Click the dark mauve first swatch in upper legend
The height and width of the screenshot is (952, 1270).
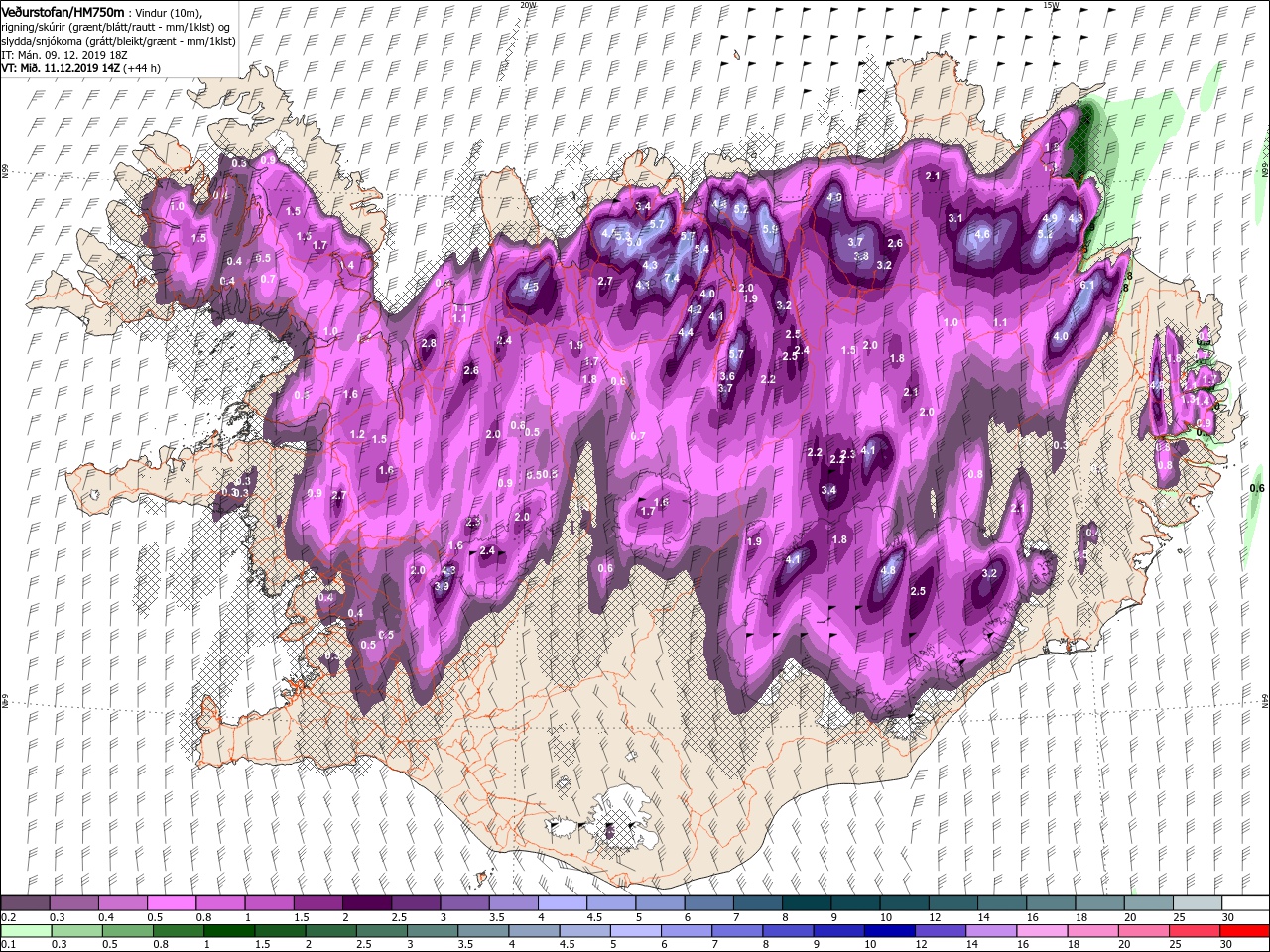[x=25, y=902]
